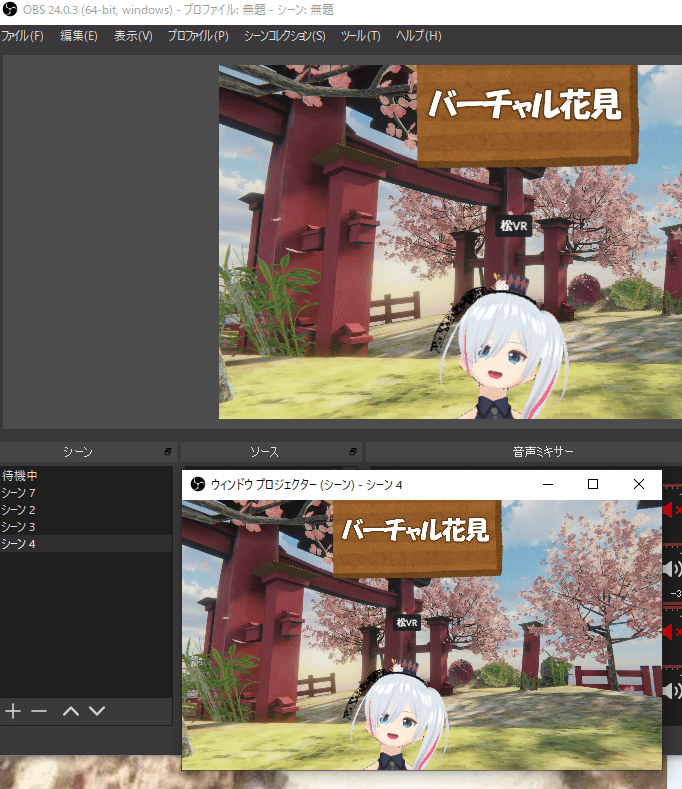The height and width of the screenshot is (789, 682).
Task: Close the ウィンドウ プロジェクター window
Action: 639,484
